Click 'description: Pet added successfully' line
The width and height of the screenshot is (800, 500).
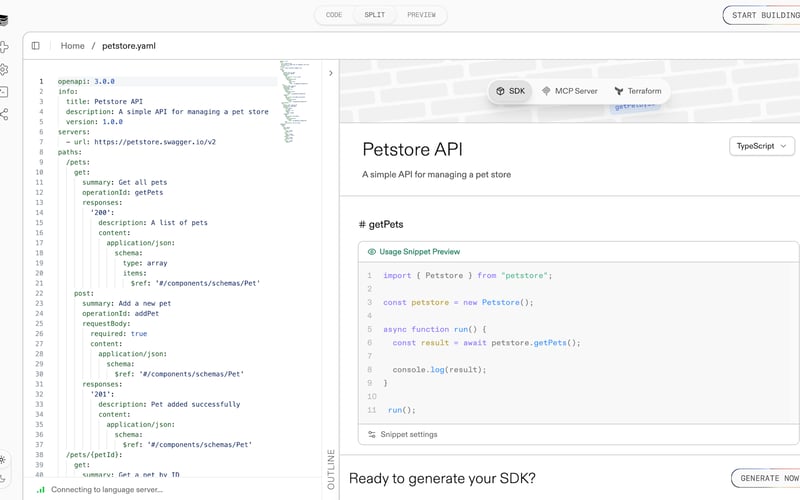pos(169,404)
